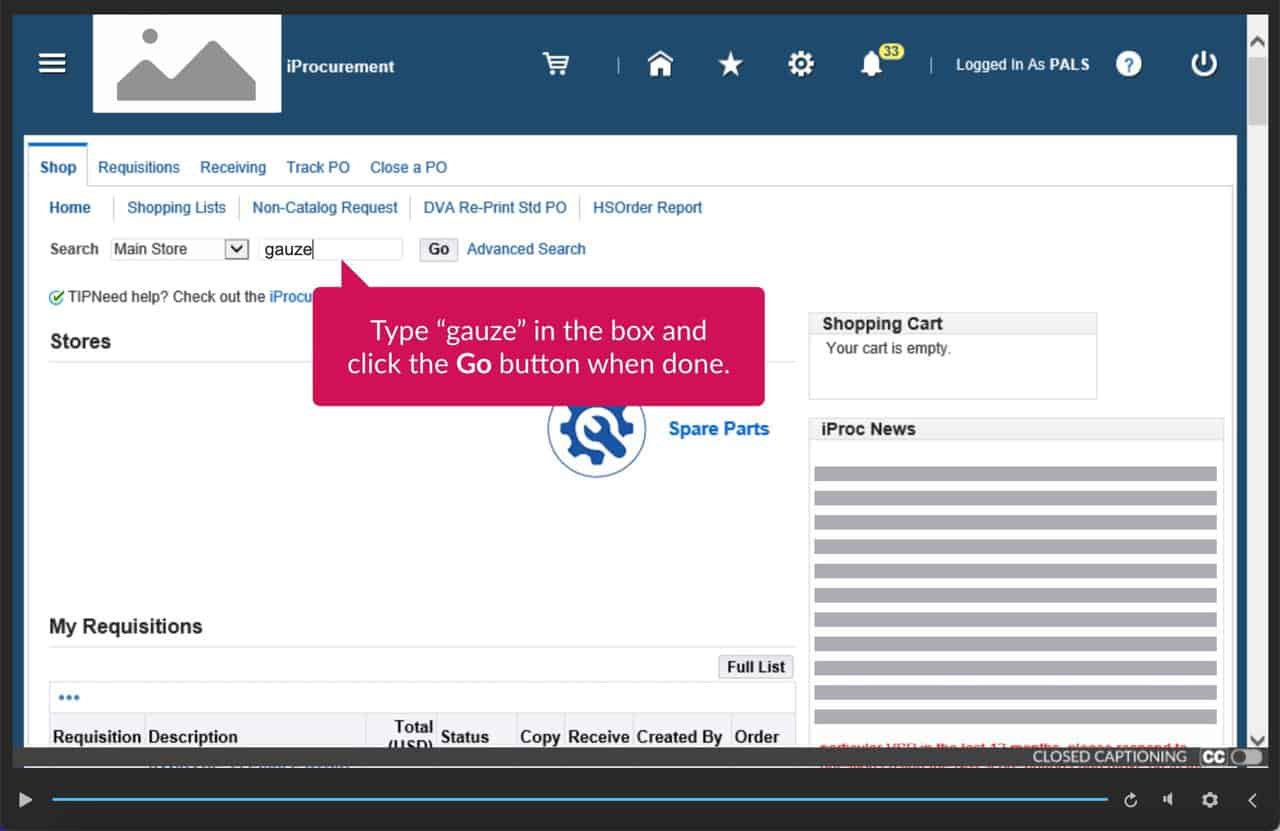This screenshot has width=1280, height=831.
Task: Replay the tutorial with reload icon
Action: point(1130,800)
